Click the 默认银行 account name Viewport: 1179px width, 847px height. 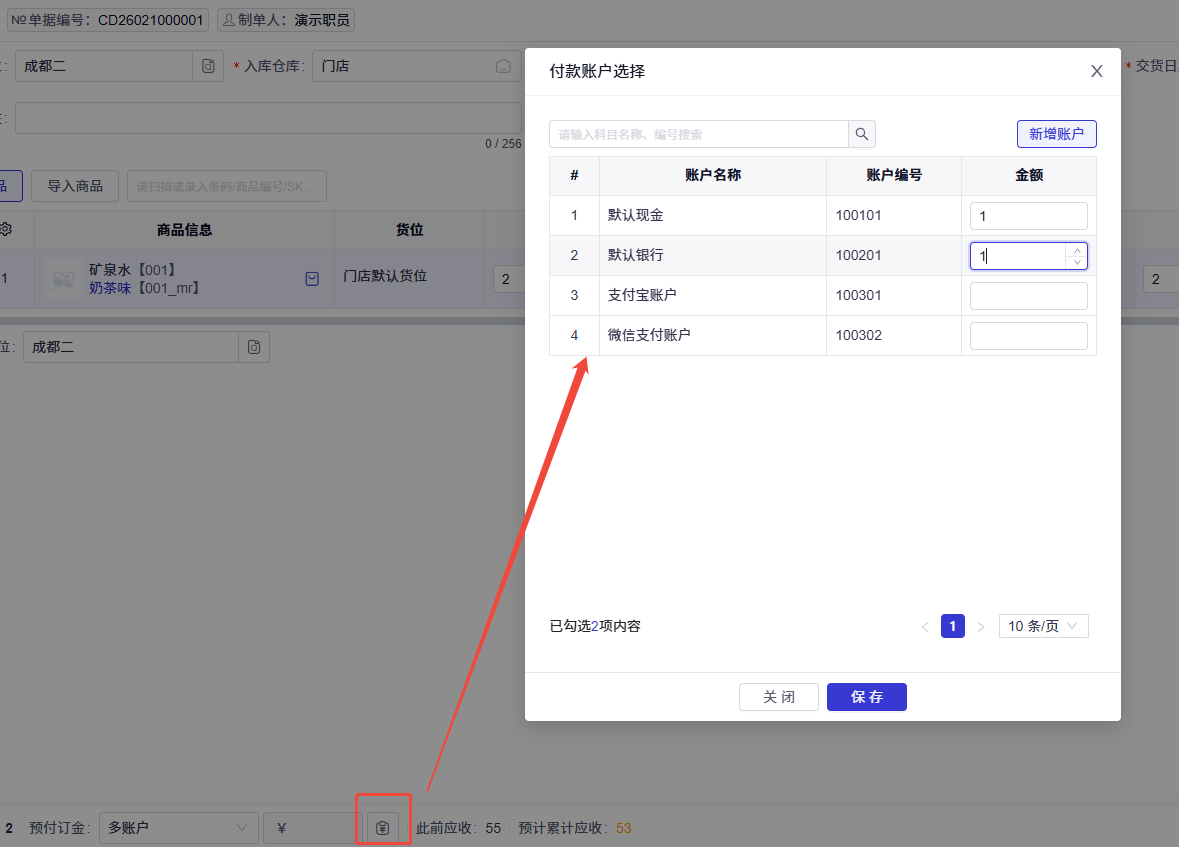(635, 255)
